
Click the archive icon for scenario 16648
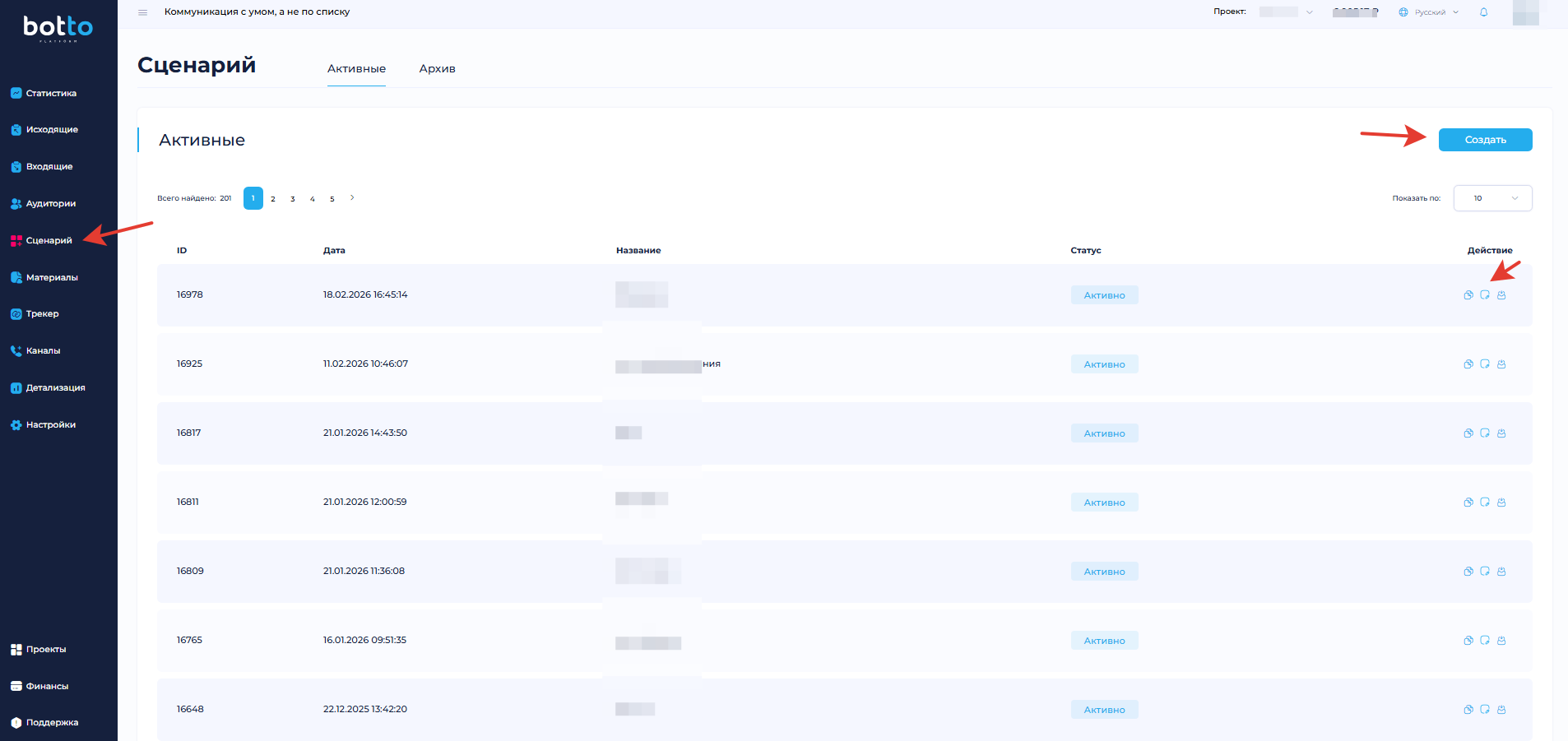click(1501, 710)
